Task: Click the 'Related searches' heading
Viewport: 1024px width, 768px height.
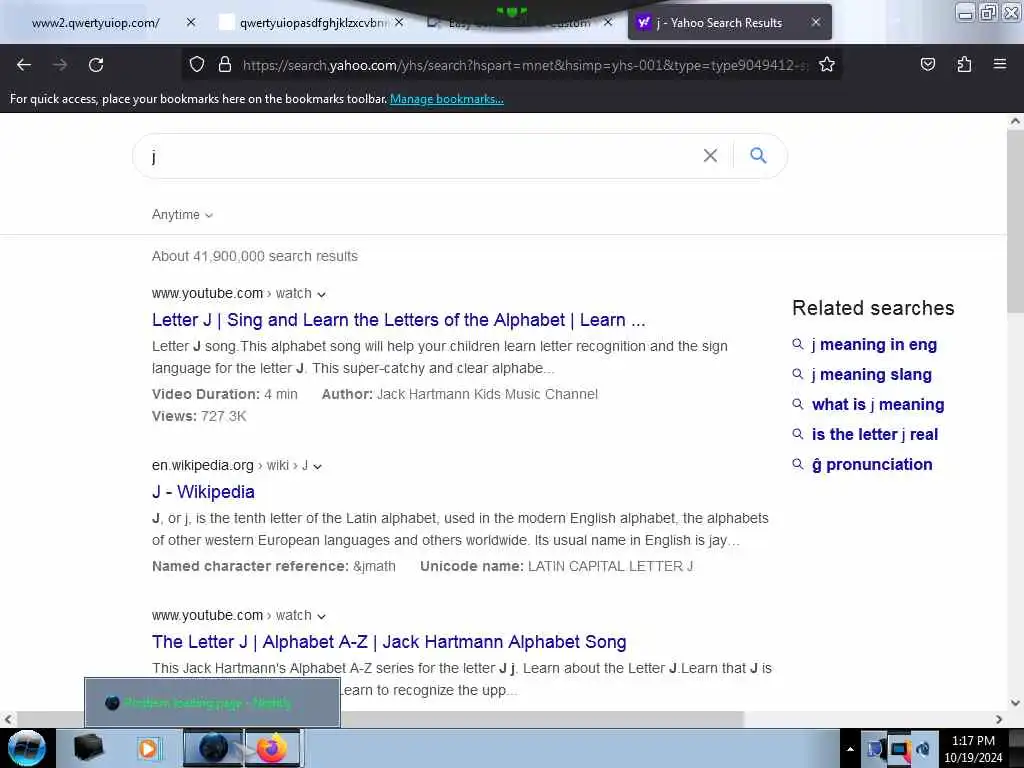Action: pyautogui.click(x=873, y=308)
